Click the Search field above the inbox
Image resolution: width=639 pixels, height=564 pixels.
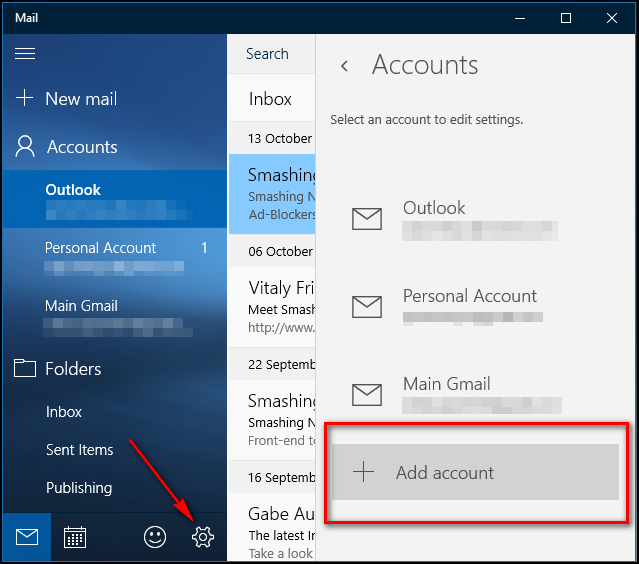coord(268,54)
